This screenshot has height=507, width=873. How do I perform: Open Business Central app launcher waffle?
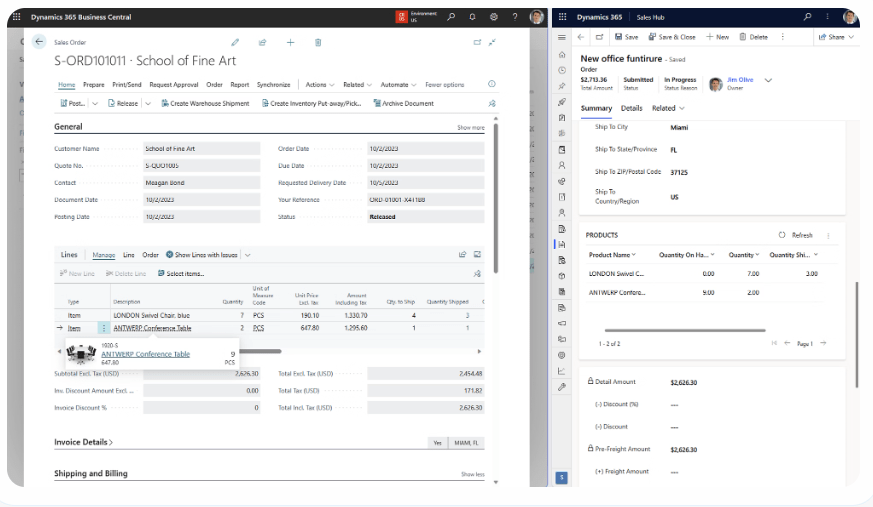(17, 17)
